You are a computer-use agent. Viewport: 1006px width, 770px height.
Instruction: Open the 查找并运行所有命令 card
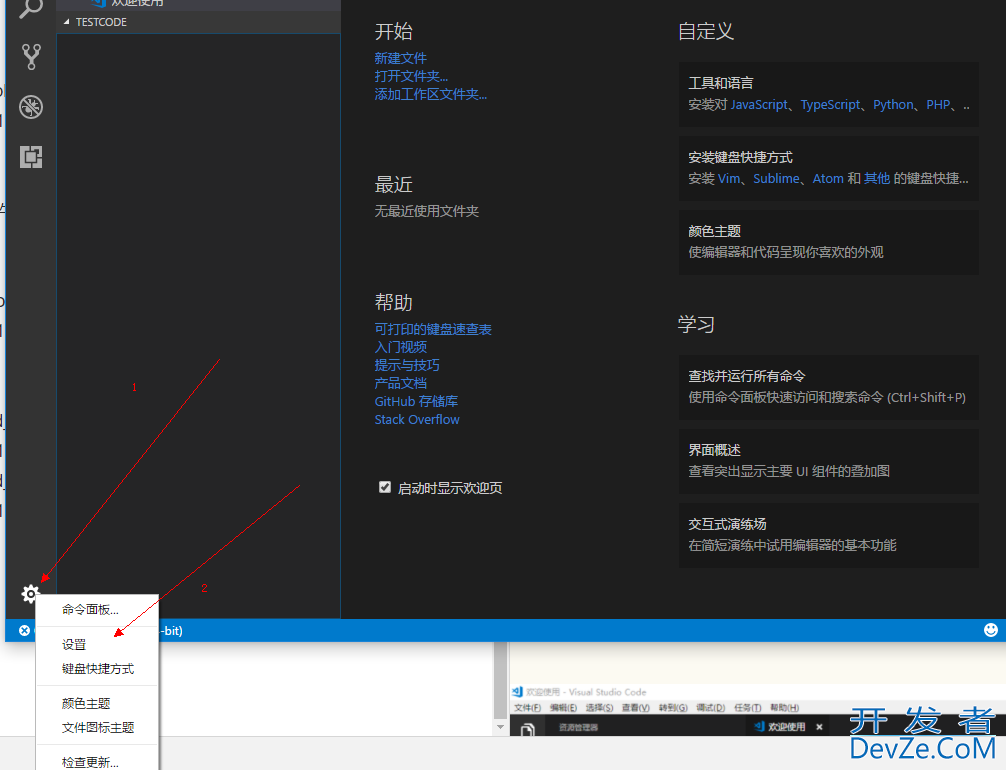(829, 387)
